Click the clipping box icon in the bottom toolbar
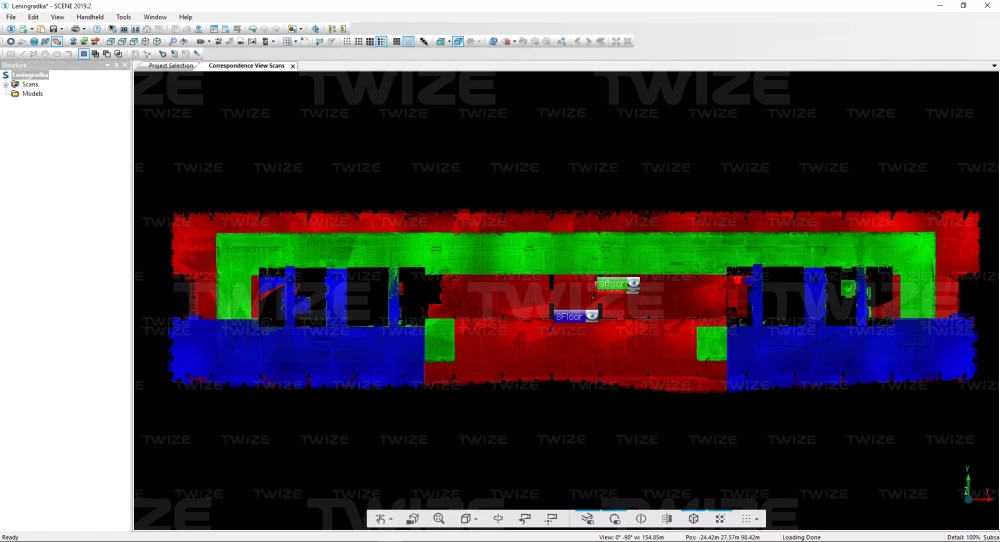This screenshot has width=1000, height=542. click(466, 519)
